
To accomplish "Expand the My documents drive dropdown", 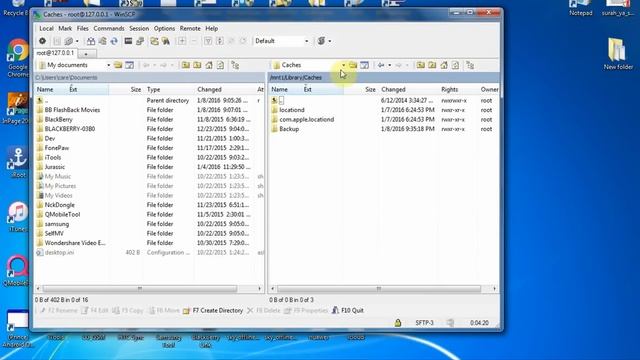I will 109,65.
